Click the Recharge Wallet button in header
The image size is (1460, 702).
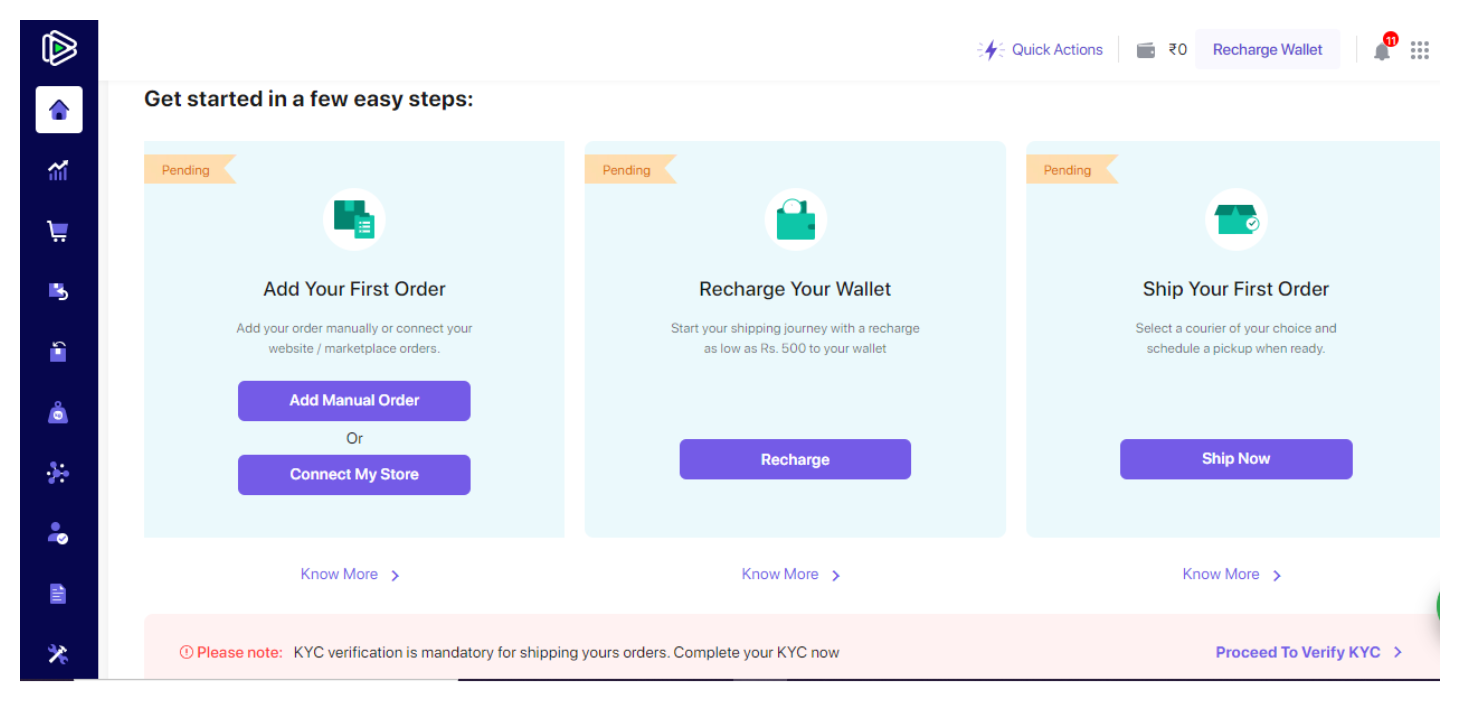[x=1267, y=50]
